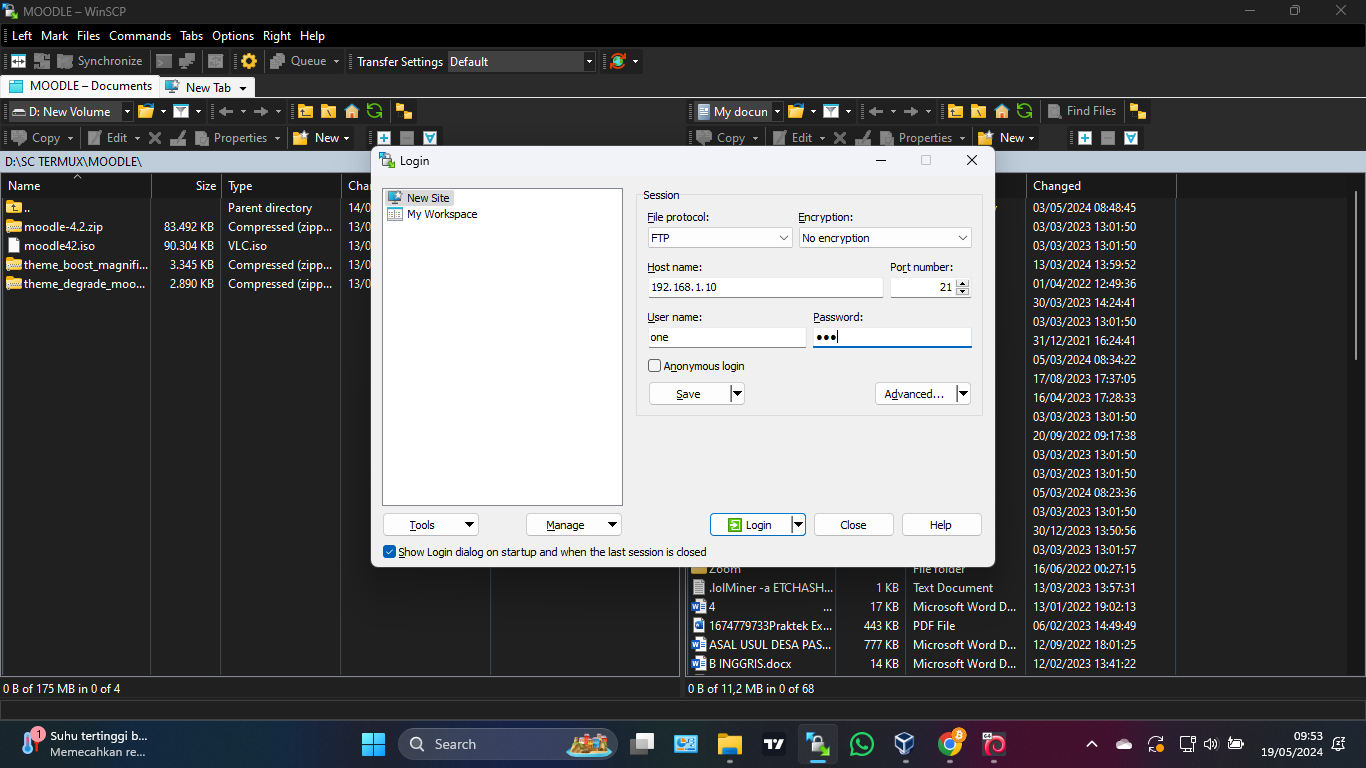The width and height of the screenshot is (1366, 768).
Task: Click left panel select-all check icon
Action: [x=429, y=138]
